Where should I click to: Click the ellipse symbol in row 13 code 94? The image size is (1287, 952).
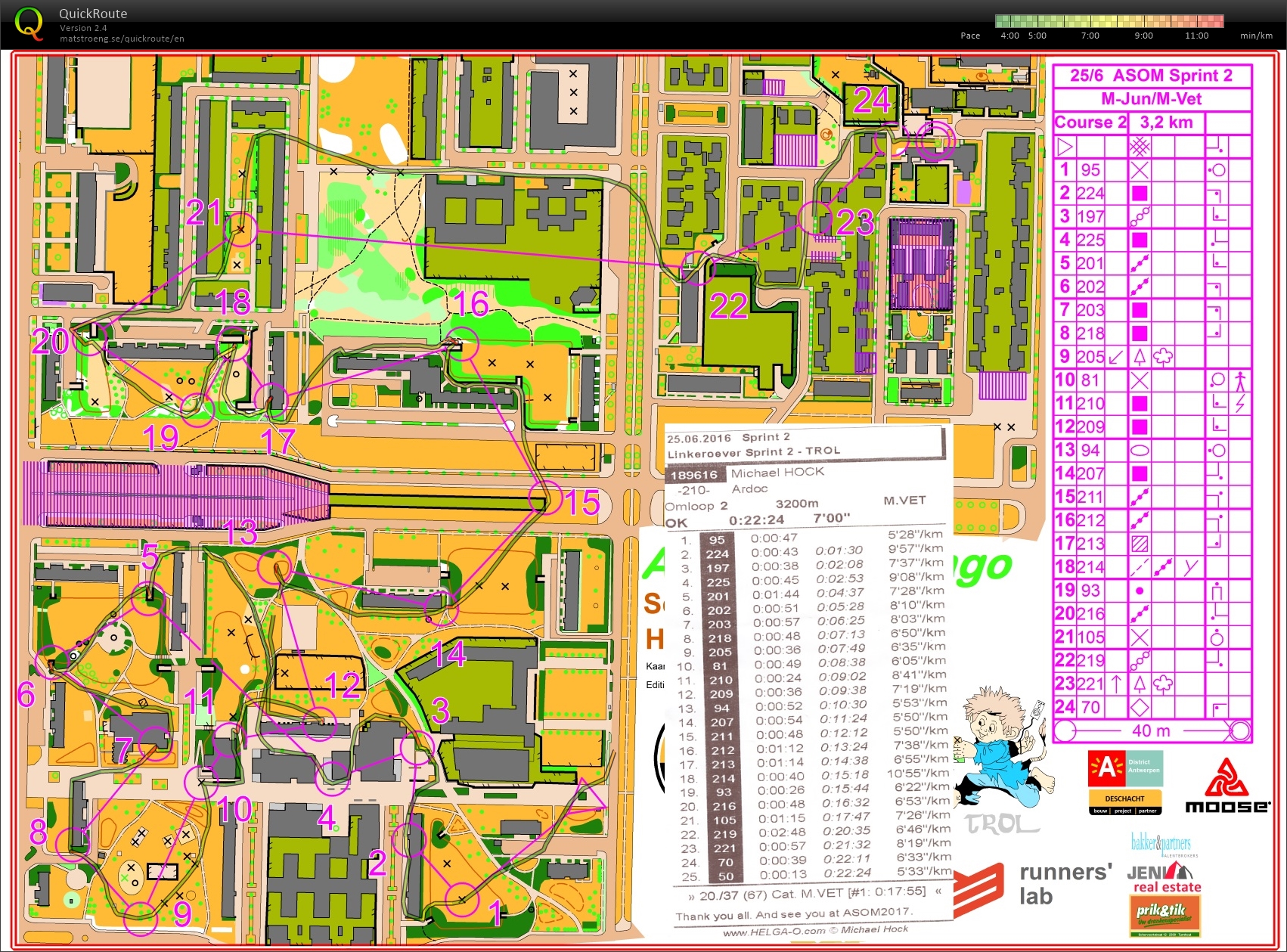[x=1140, y=450]
